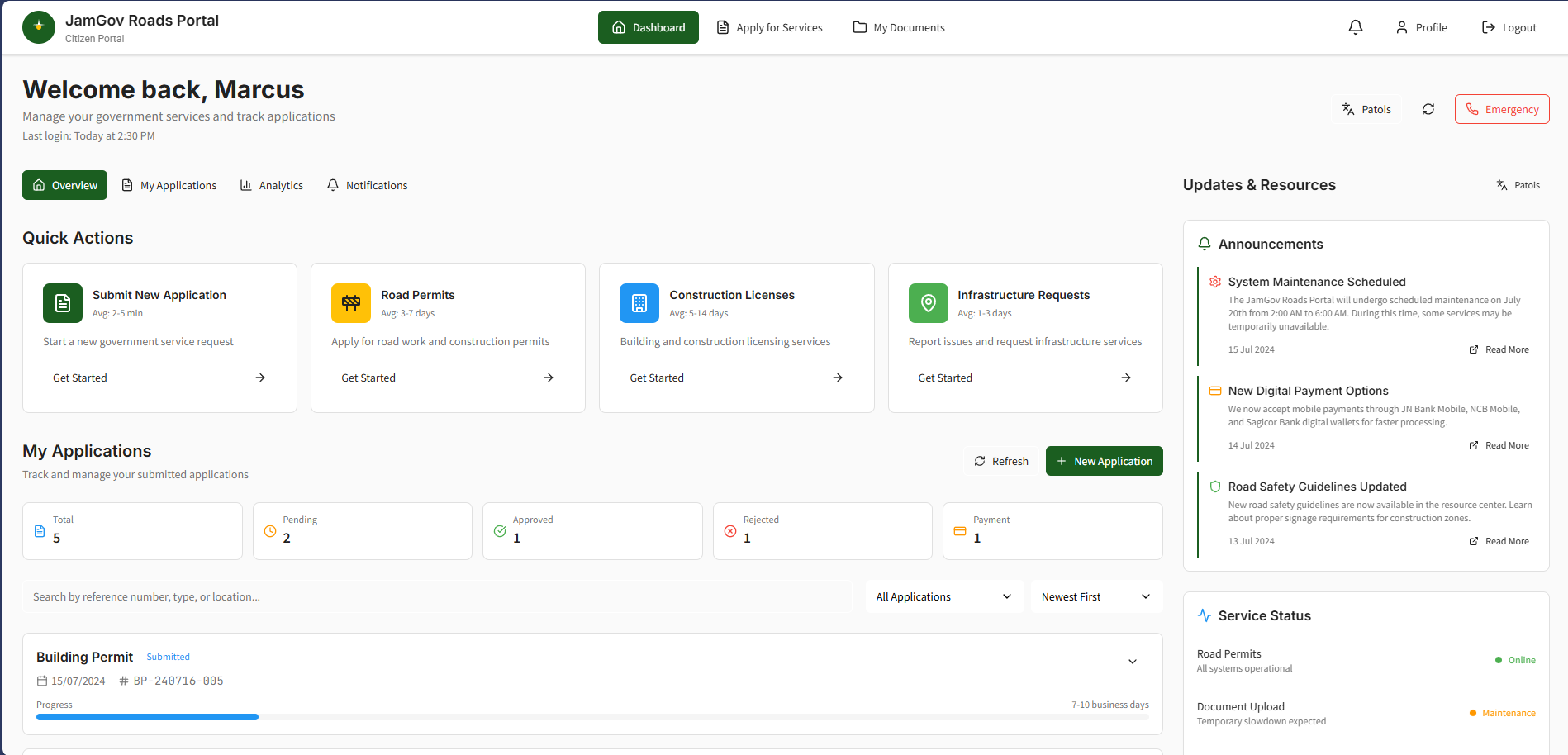Screen dimensions: 1568x755
Task: Click the notification bell icon in header
Action: [1356, 27]
